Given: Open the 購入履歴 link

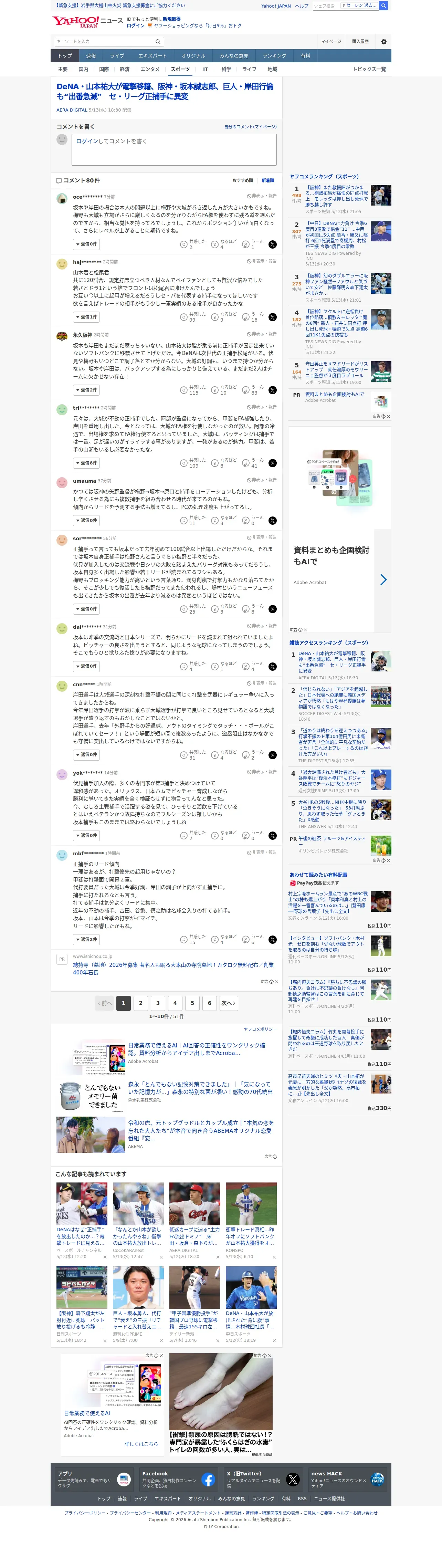Looking at the screenshot, I should click(360, 41).
